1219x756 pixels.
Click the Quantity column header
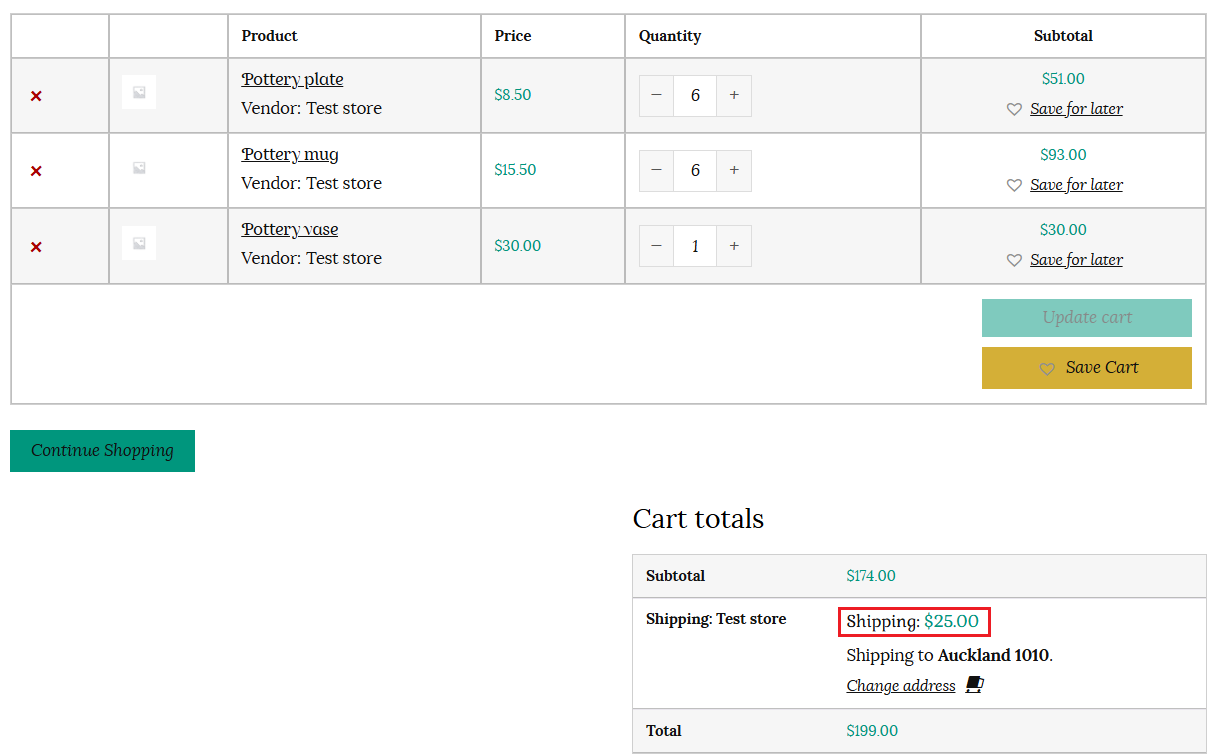click(x=670, y=36)
